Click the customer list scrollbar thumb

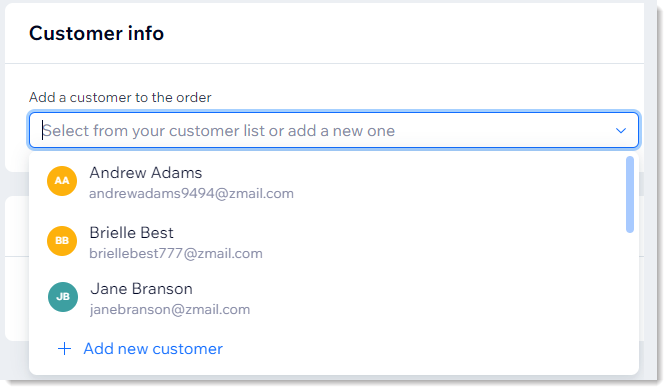click(x=630, y=195)
